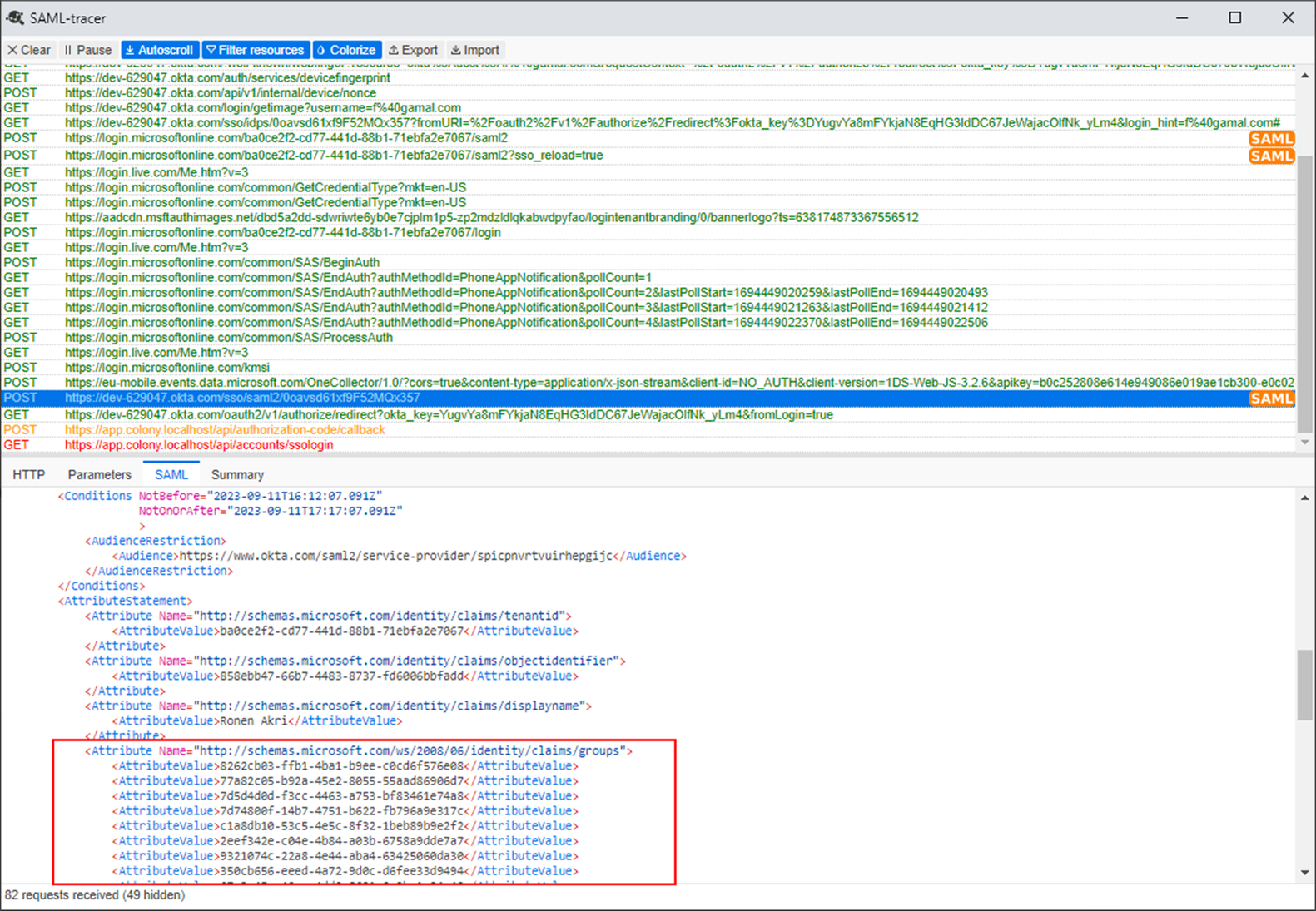
Task: Switch to the Parameters tab
Action: (100, 474)
